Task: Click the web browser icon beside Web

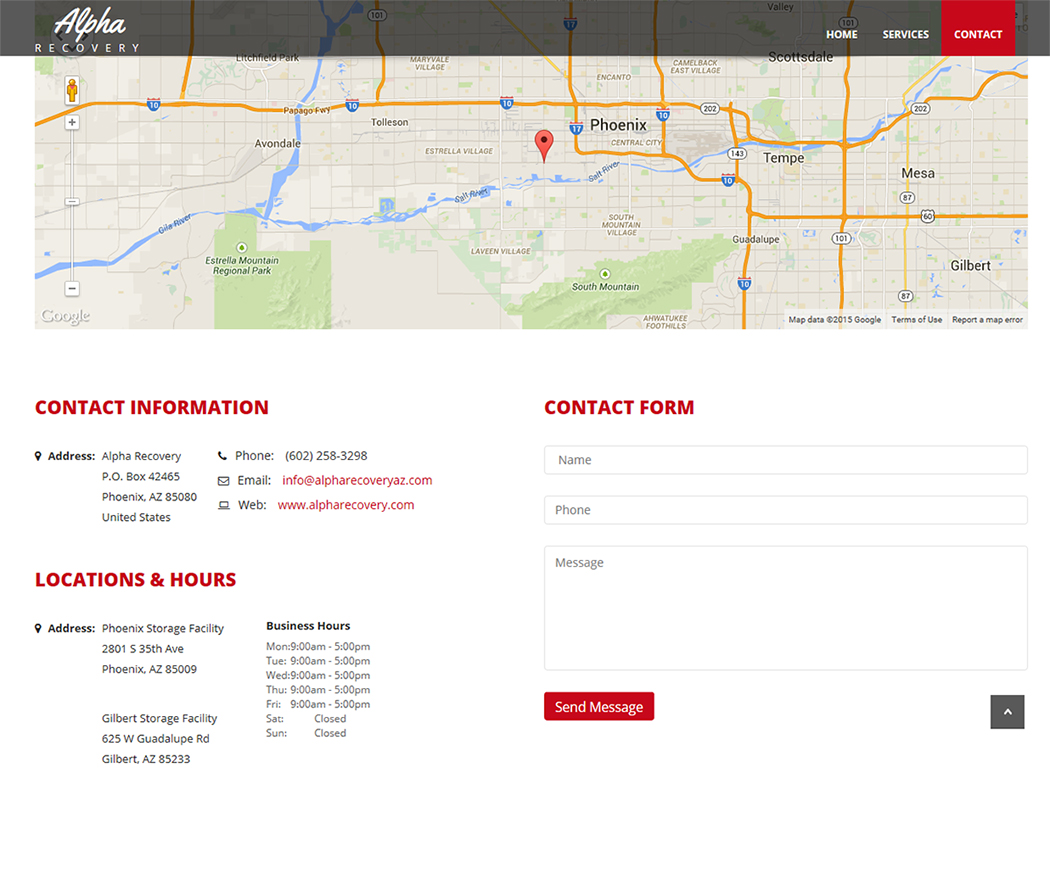Action: coord(225,505)
